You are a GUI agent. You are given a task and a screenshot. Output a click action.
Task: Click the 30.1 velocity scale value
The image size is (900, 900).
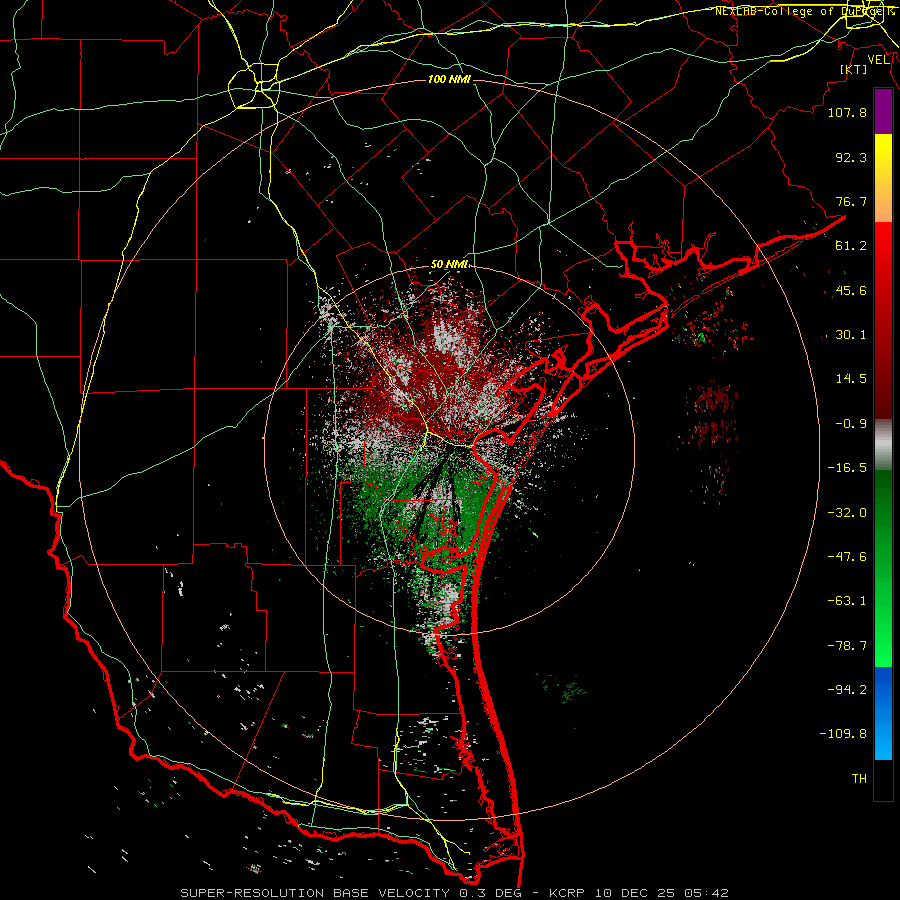point(851,335)
